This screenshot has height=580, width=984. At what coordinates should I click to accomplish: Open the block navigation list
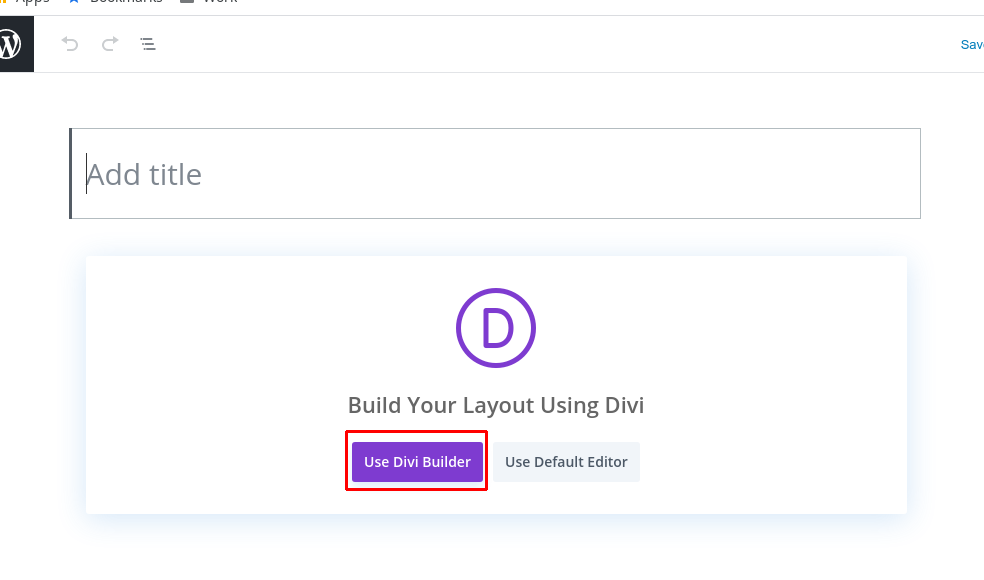(148, 44)
